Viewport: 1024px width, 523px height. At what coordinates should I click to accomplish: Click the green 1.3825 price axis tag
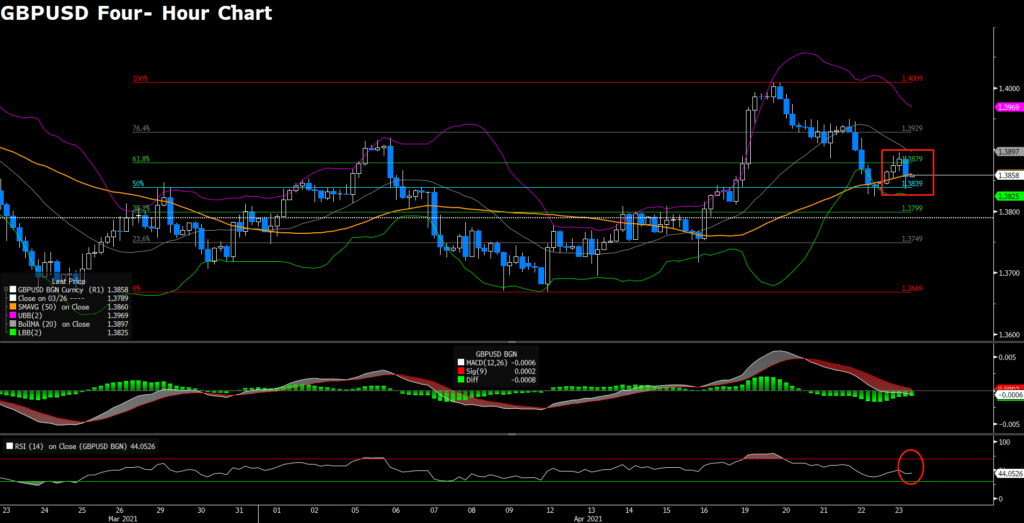click(x=1008, y=196)
